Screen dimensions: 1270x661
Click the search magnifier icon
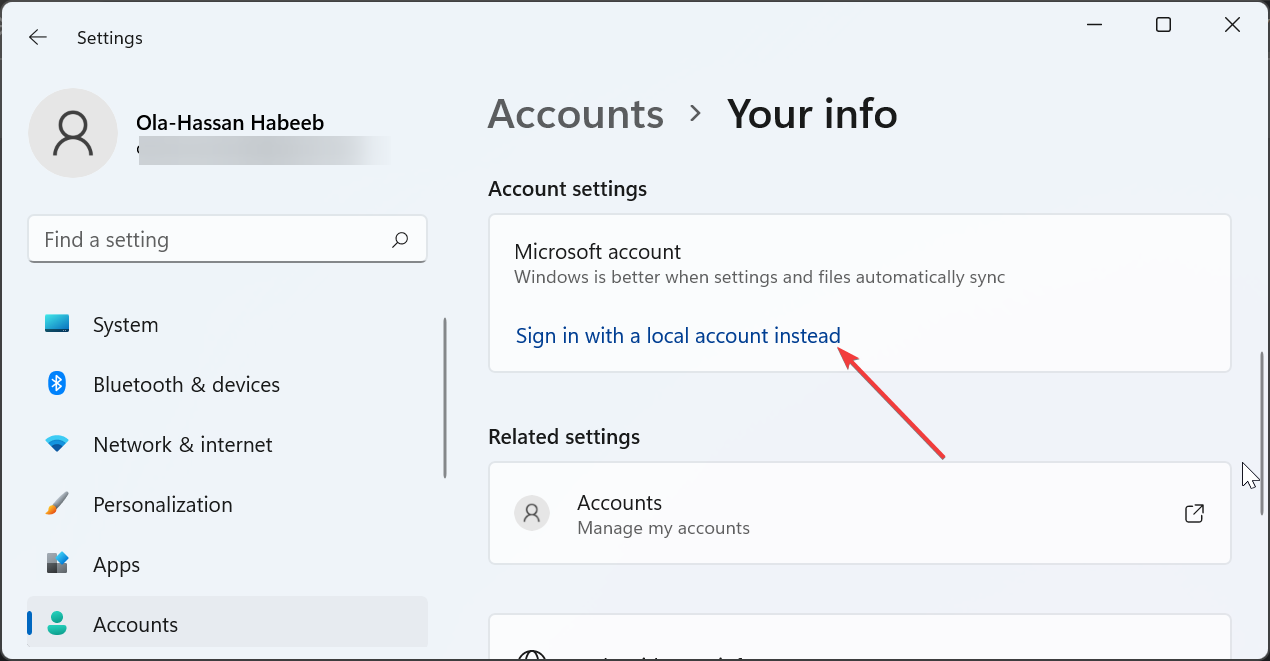400,240
